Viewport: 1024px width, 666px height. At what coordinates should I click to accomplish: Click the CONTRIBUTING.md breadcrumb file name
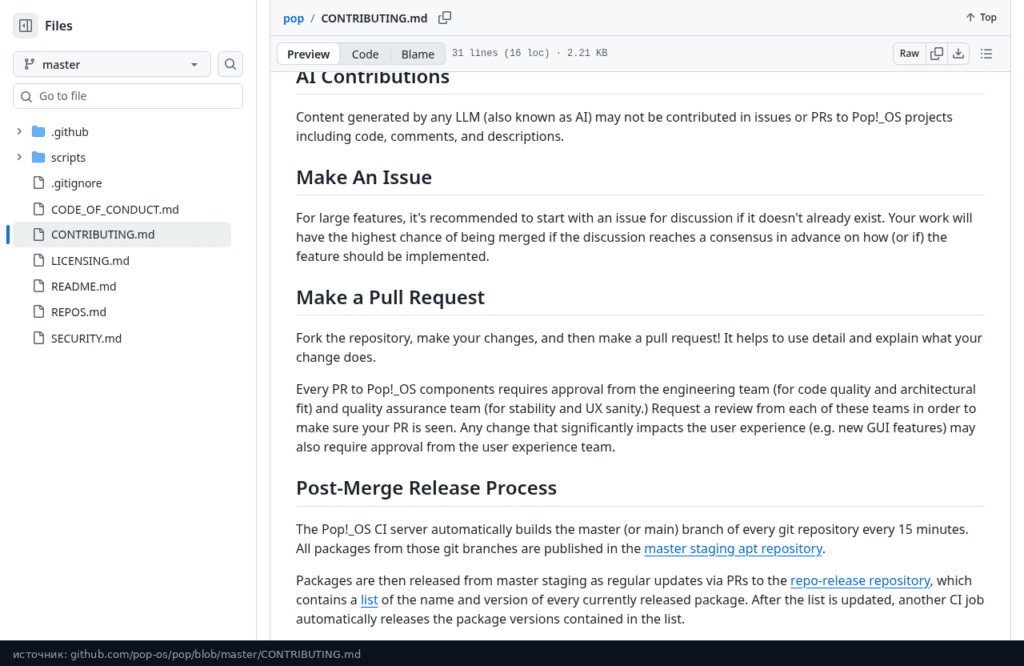coord(374,18)
